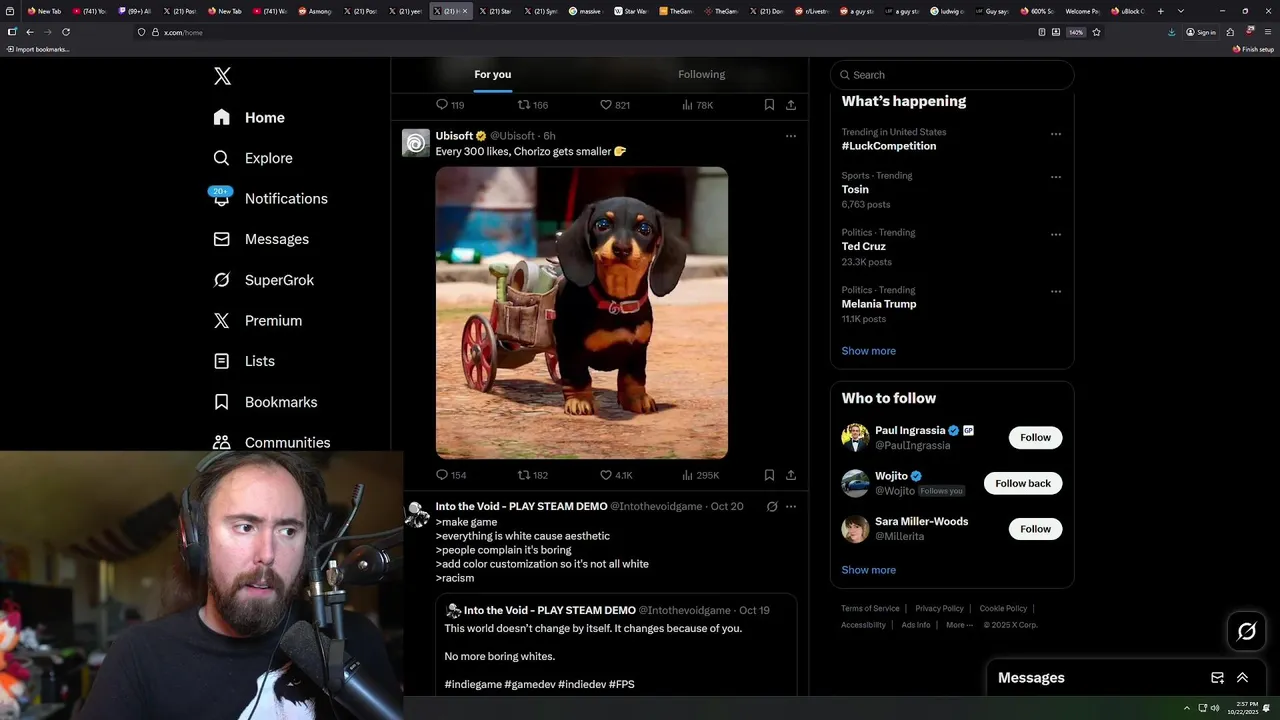
Task: Switch to the For you tab
Action: (x=493, y=74)
